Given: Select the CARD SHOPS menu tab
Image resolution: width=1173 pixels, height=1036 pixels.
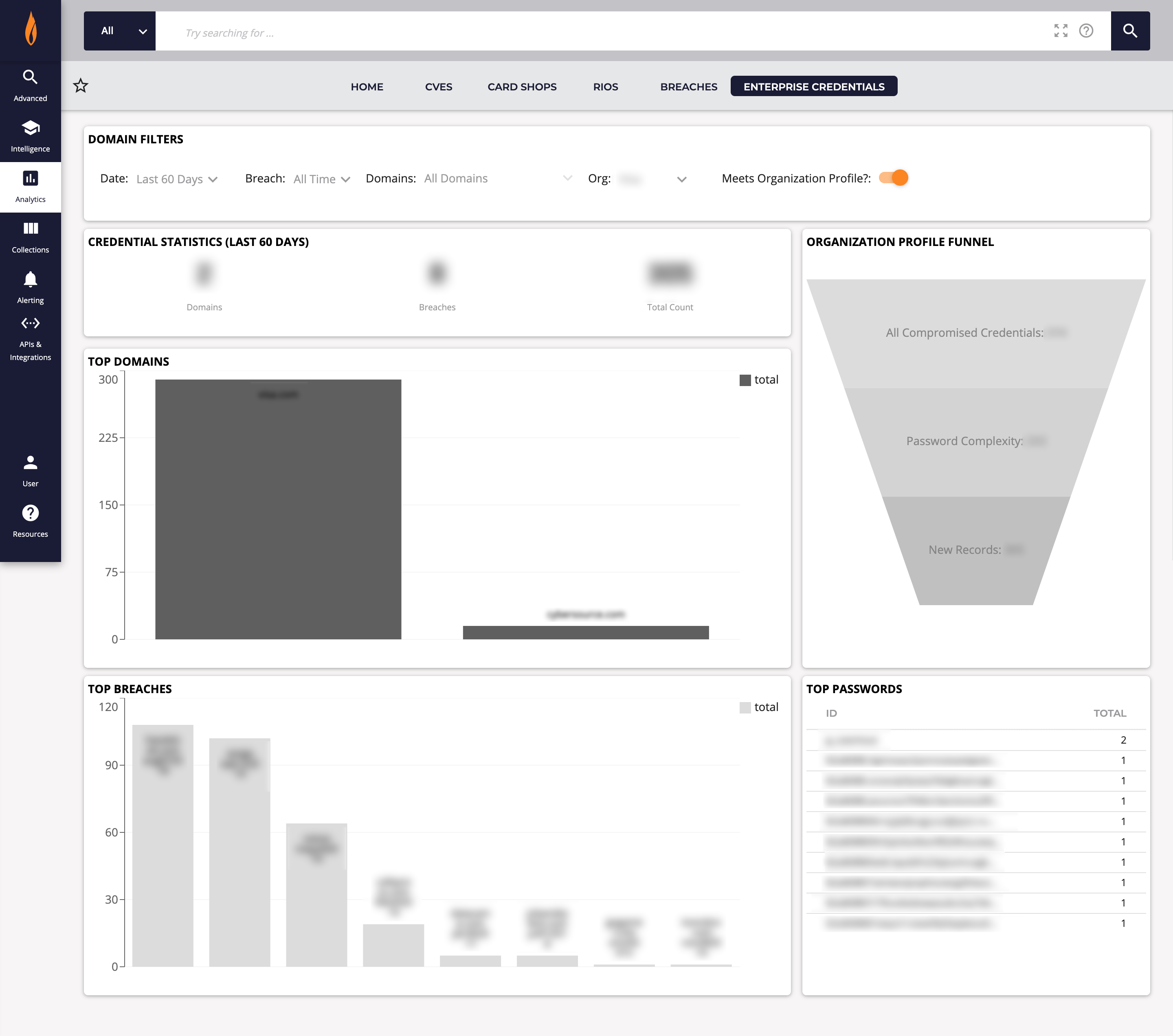Looking at the screenshot, I should coord(521,86).
